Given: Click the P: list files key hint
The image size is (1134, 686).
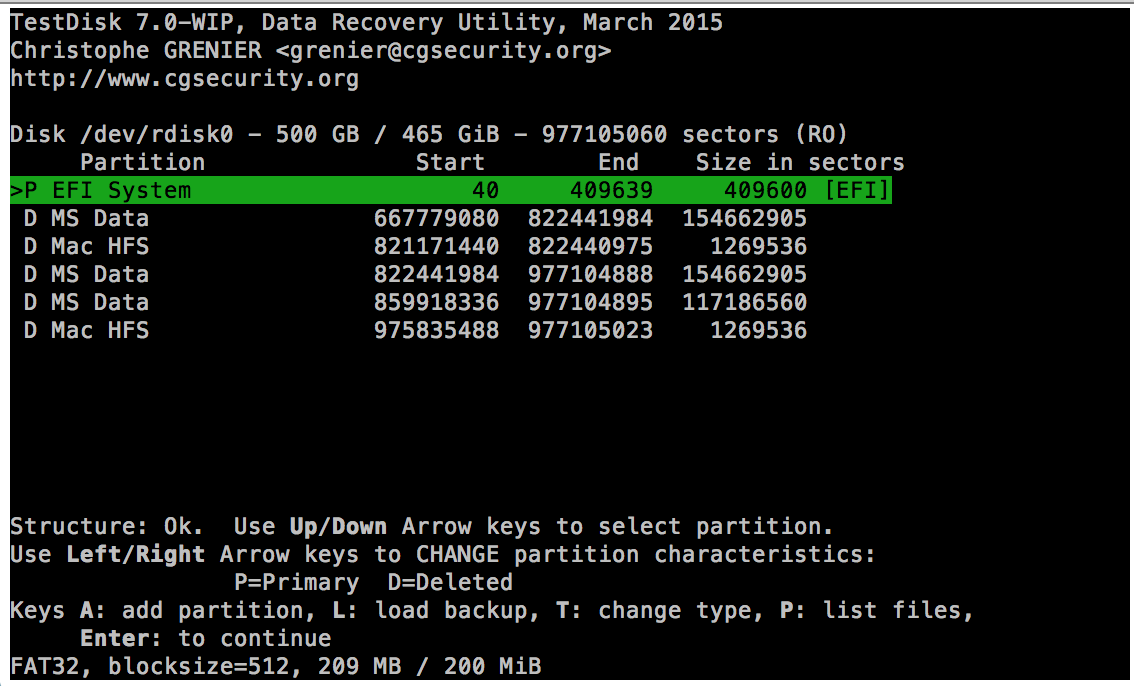Looking at the screenshot, I should [x=877, y=611].
